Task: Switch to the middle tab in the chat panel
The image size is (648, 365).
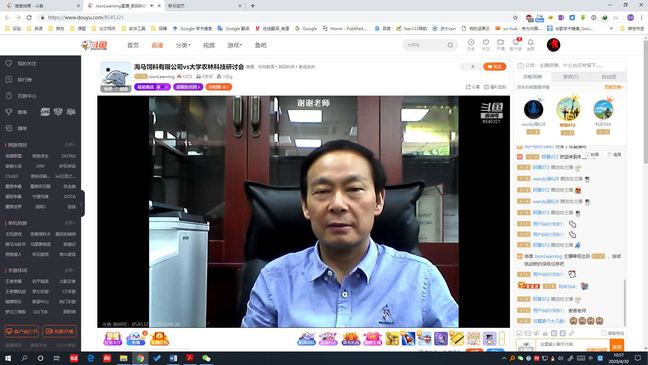Action: click(570, 77)
